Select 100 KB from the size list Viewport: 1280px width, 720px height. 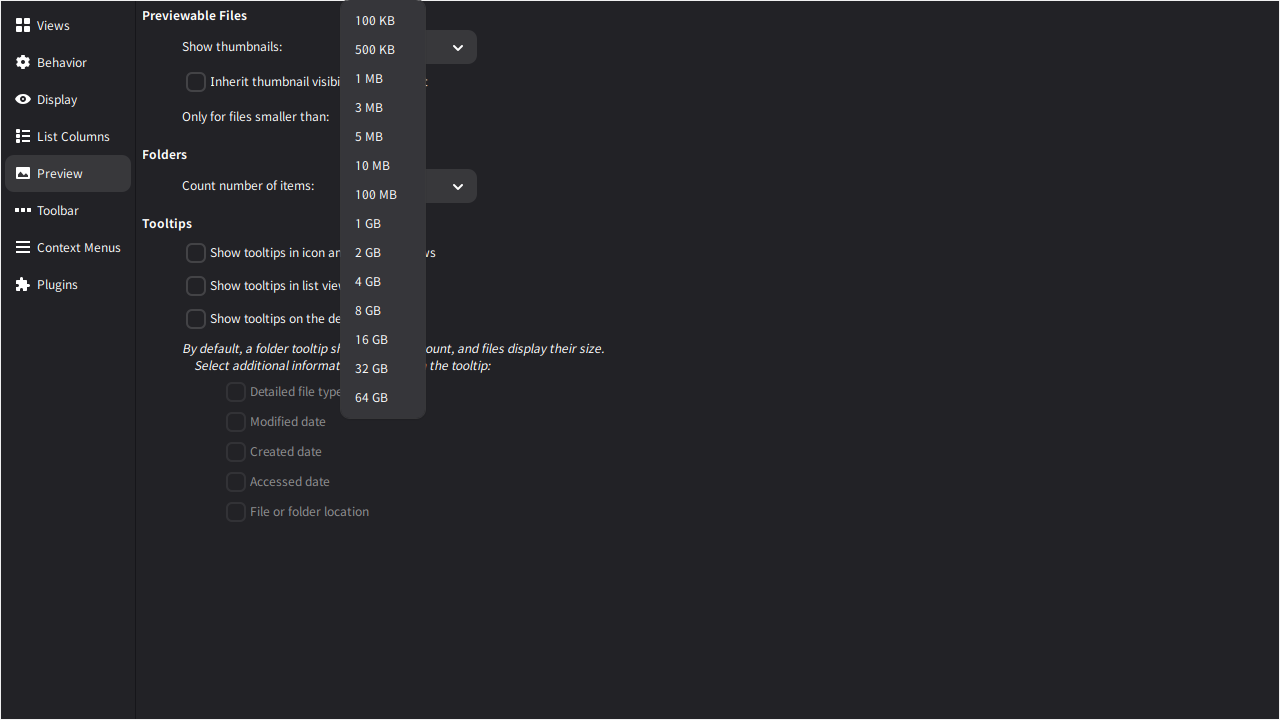(383, 21)
